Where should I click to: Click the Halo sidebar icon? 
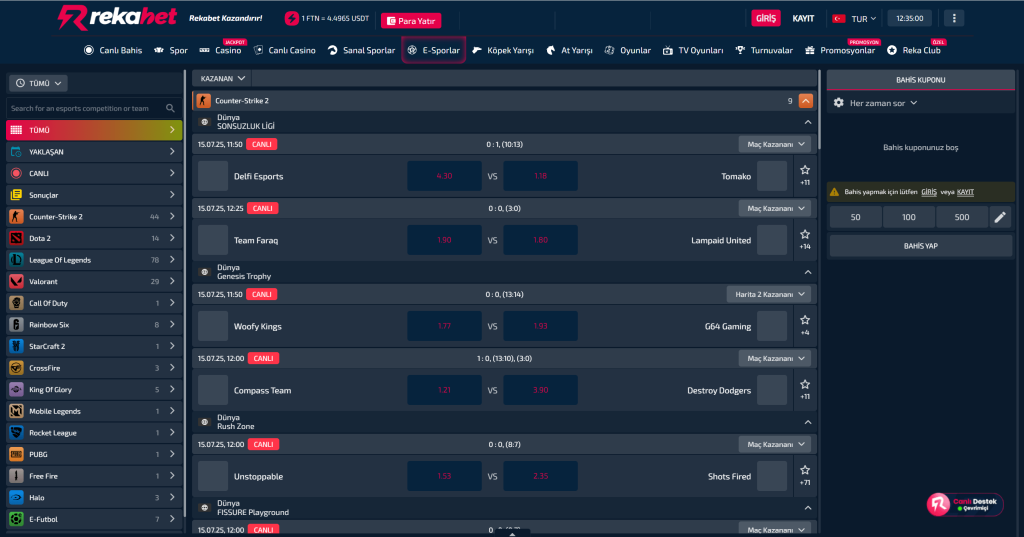(x=16, y=497)
